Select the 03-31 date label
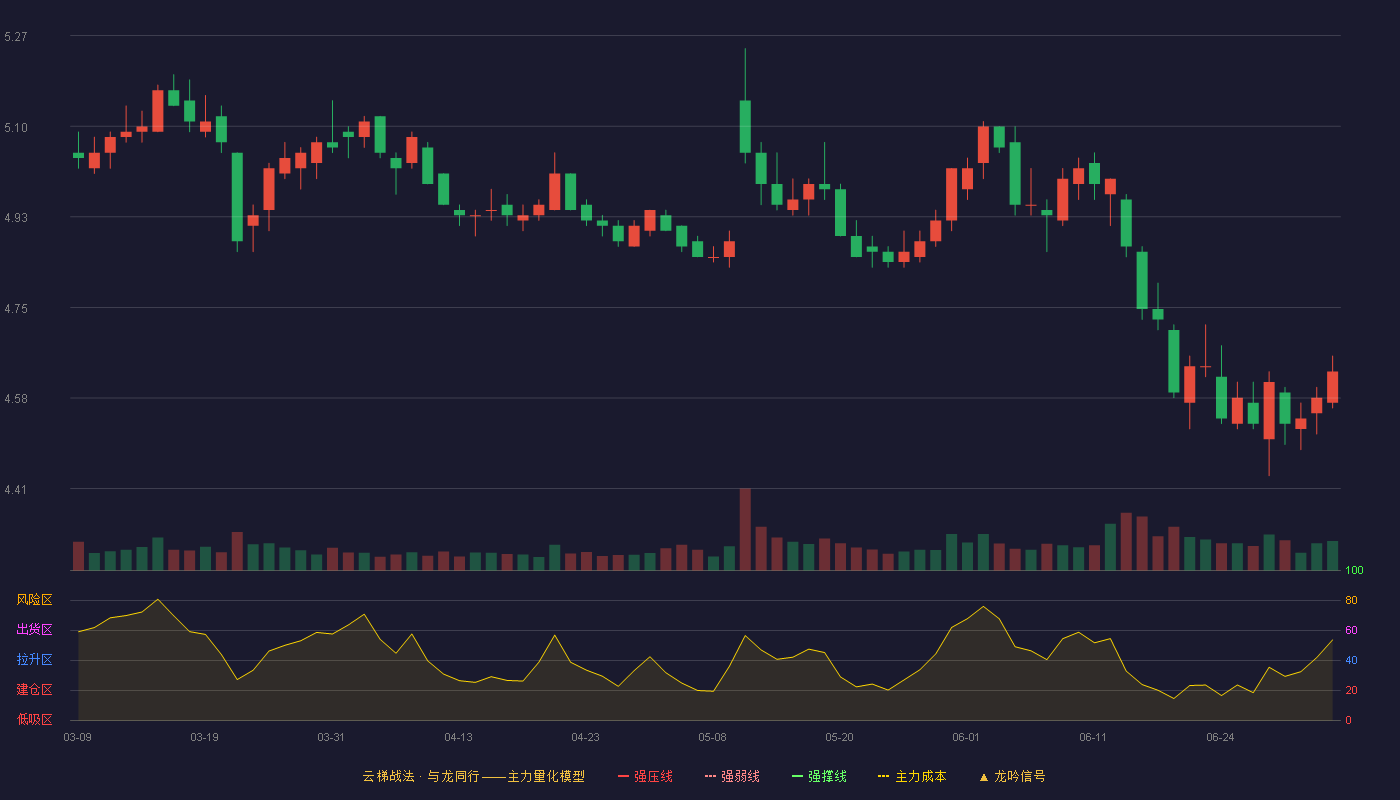The image size is (1400, 800). click(332, 737)
